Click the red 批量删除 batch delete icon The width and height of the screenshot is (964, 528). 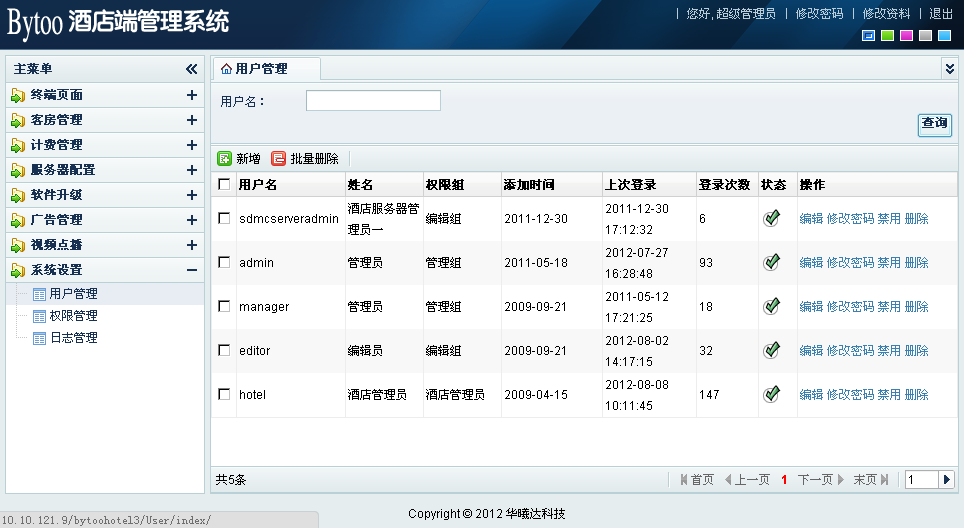[279, 159]
